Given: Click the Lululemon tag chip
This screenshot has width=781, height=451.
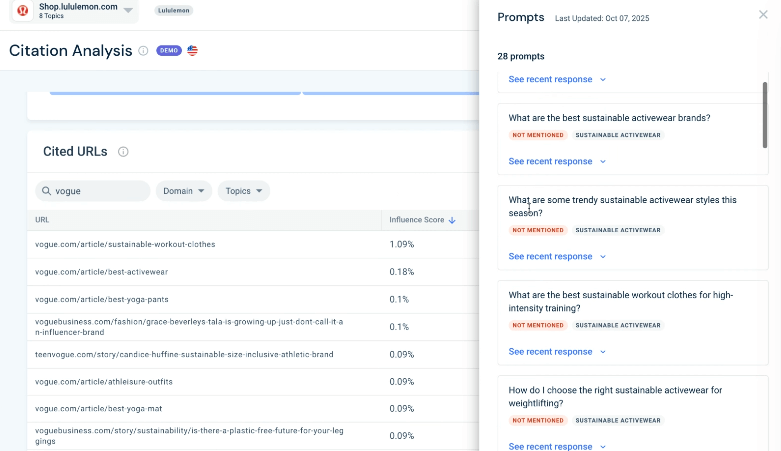Looking at the screenshot, I should tap(173, 10).
